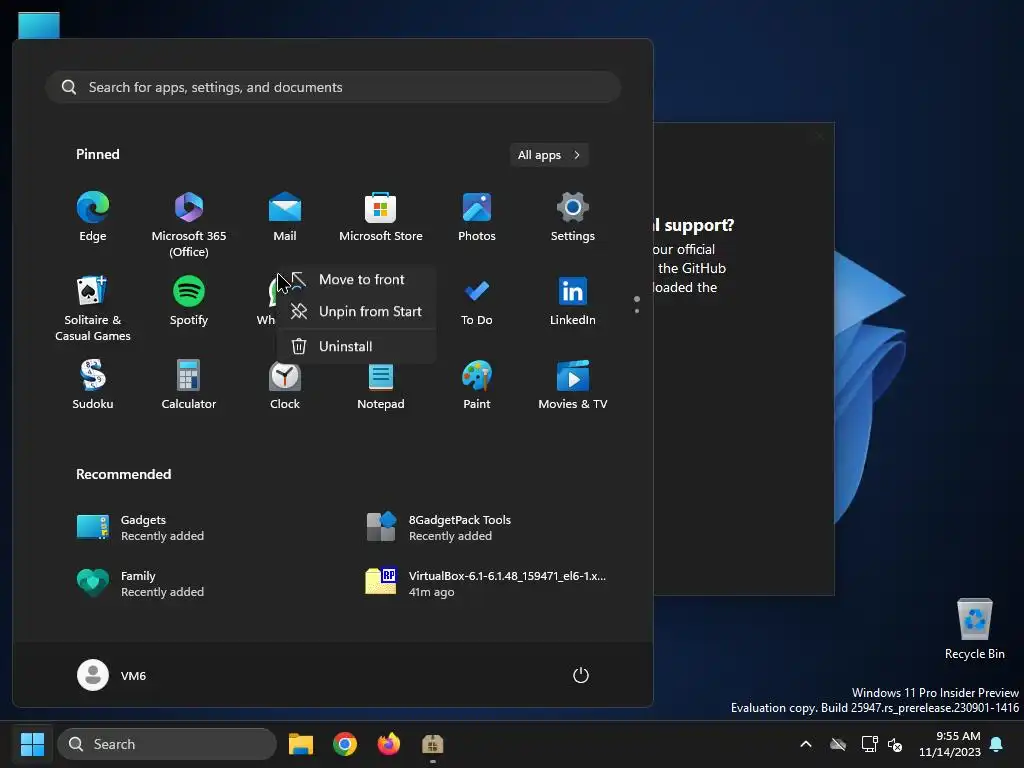Open network status tray icon
The height and width of the screenshot is (768, 1024).
click(x=869, y=744)
